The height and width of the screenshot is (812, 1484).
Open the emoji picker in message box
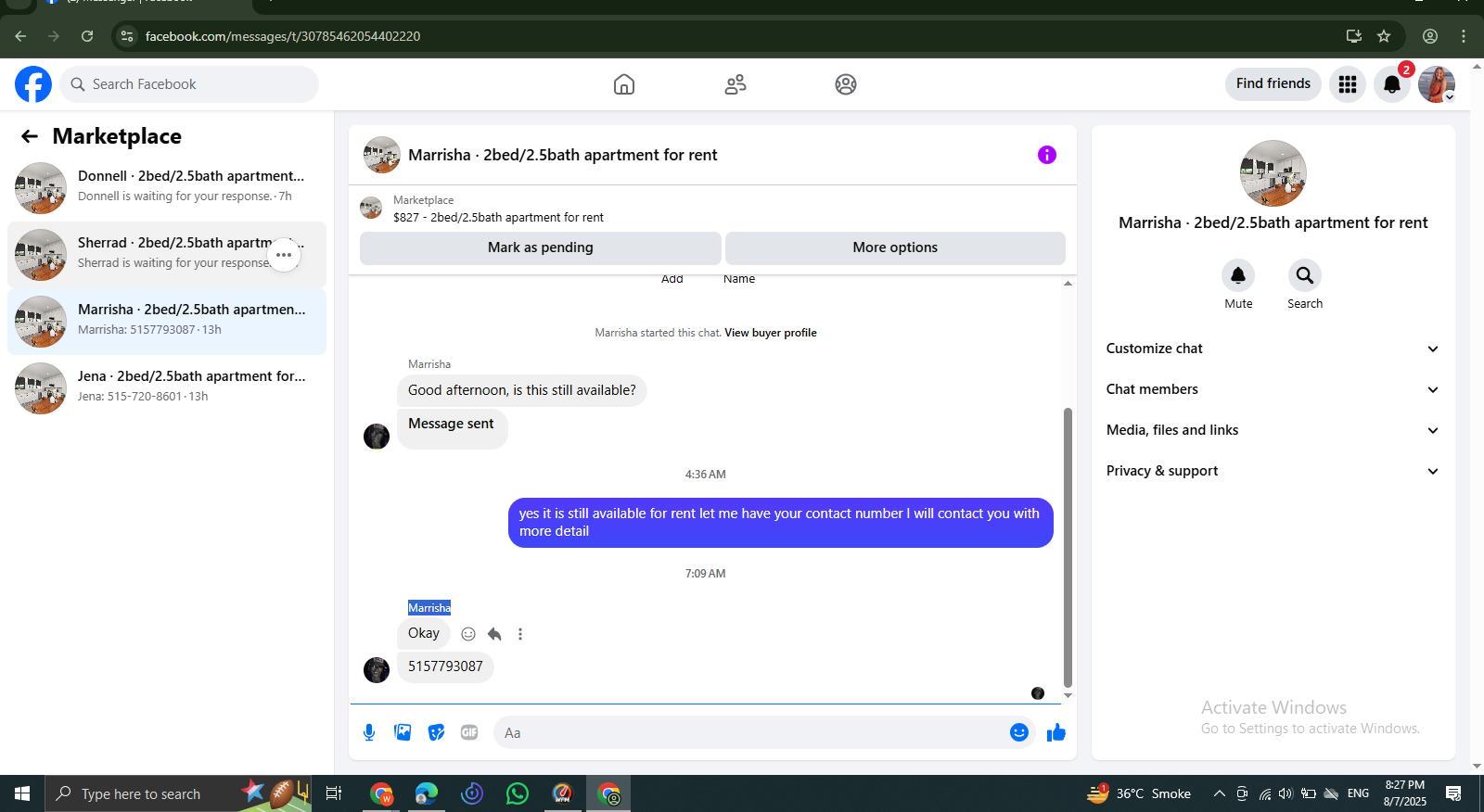click(1019, 732)
